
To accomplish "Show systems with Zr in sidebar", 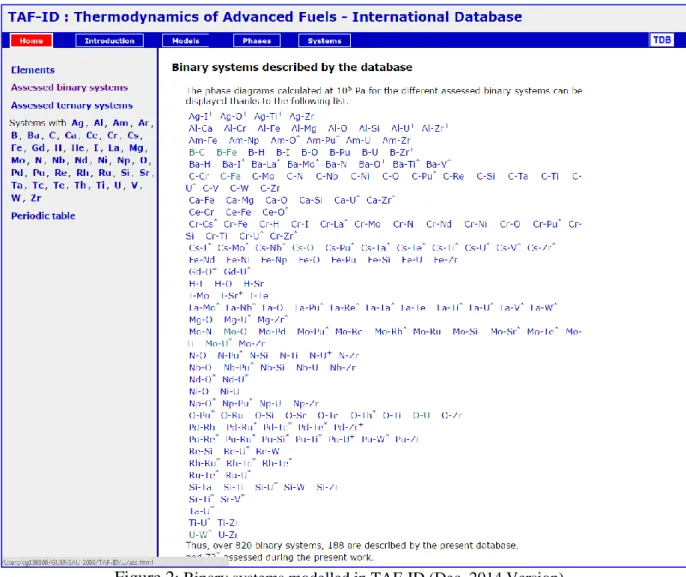I will [x=36, y=198].
